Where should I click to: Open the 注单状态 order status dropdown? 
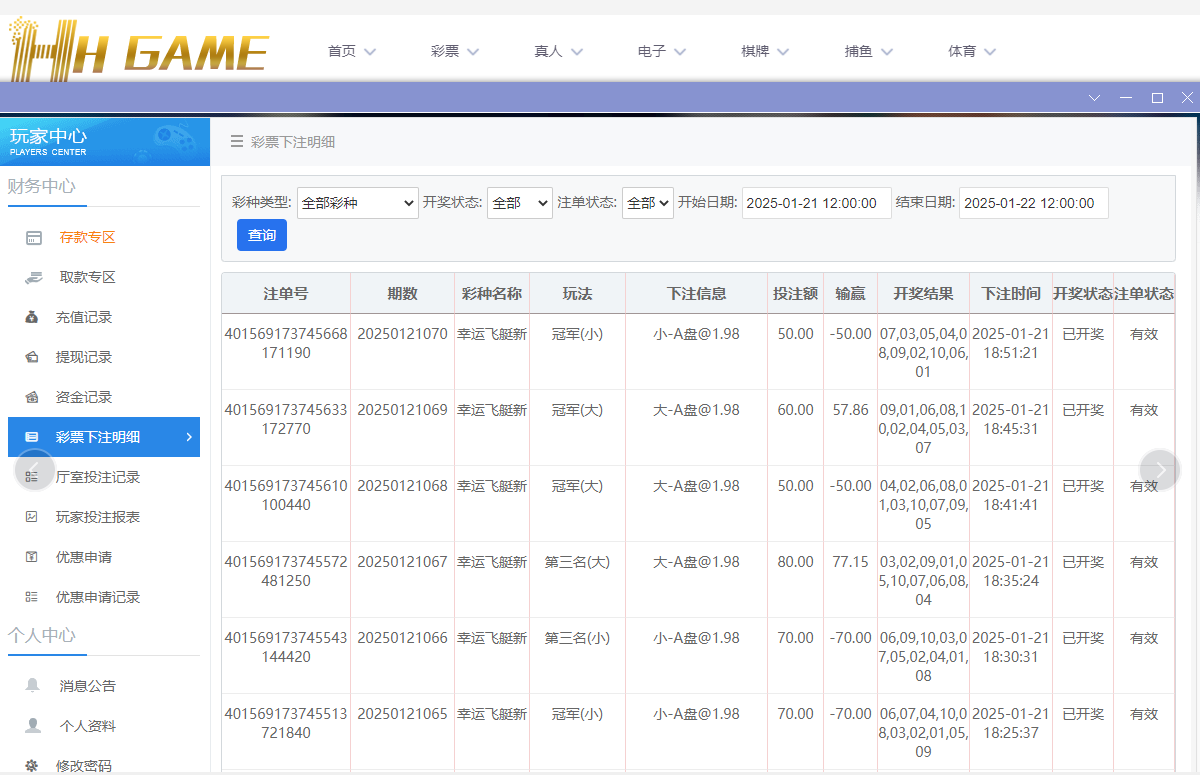coord(647,202)
